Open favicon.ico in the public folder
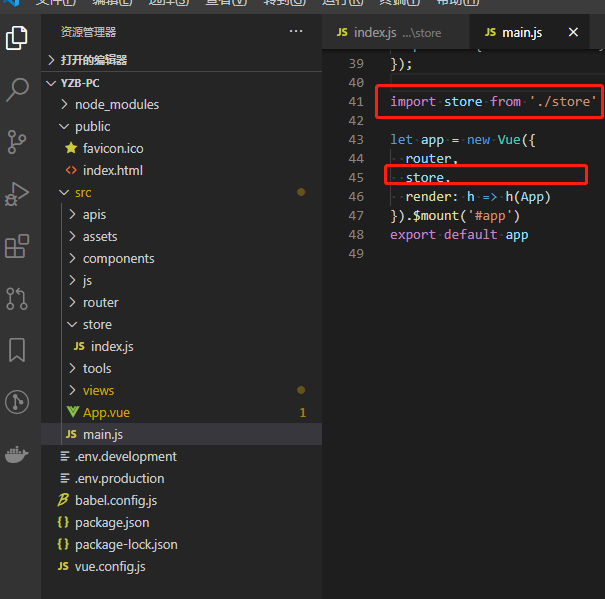 112,148
